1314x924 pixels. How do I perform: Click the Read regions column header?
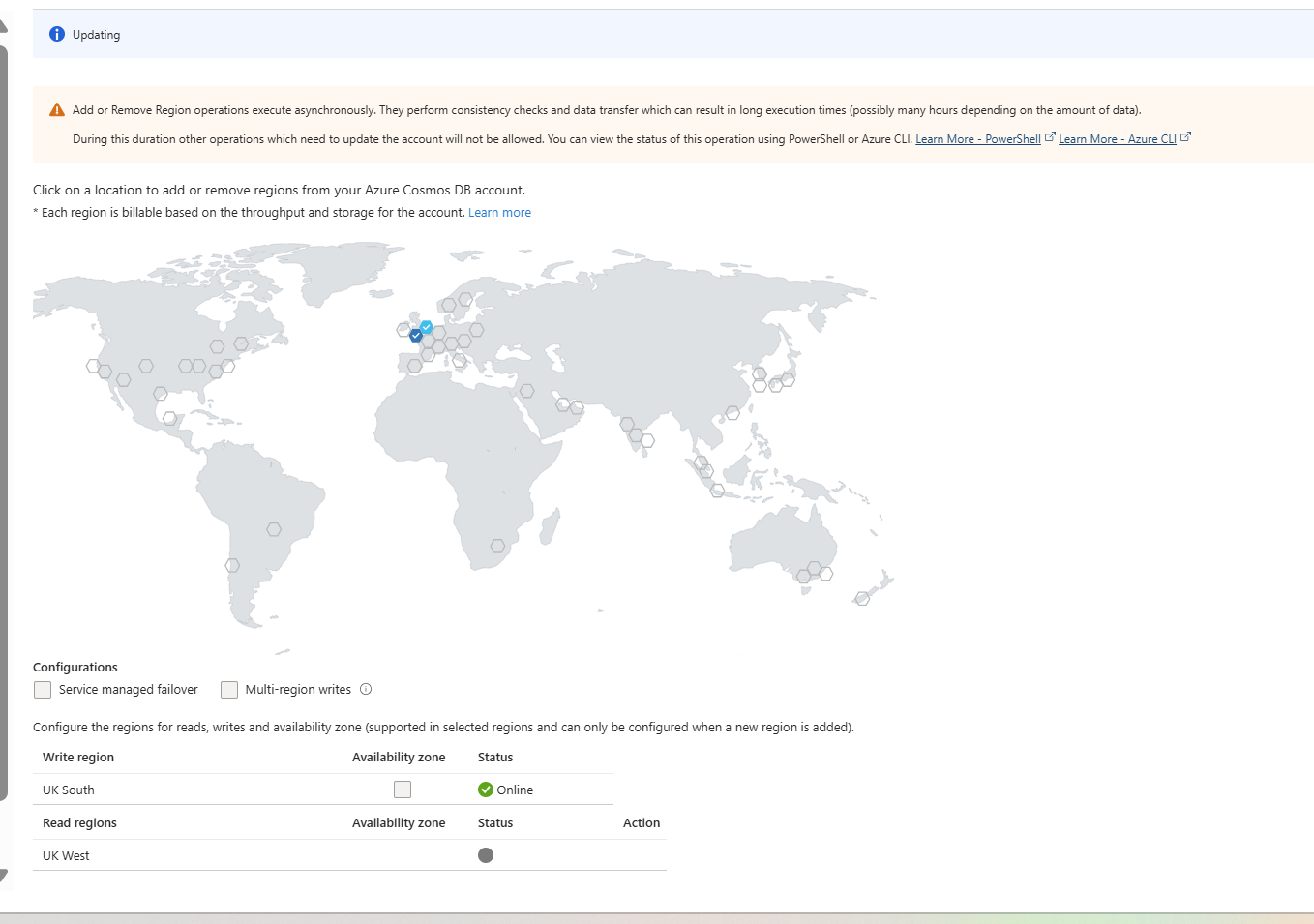click(79, 823)
